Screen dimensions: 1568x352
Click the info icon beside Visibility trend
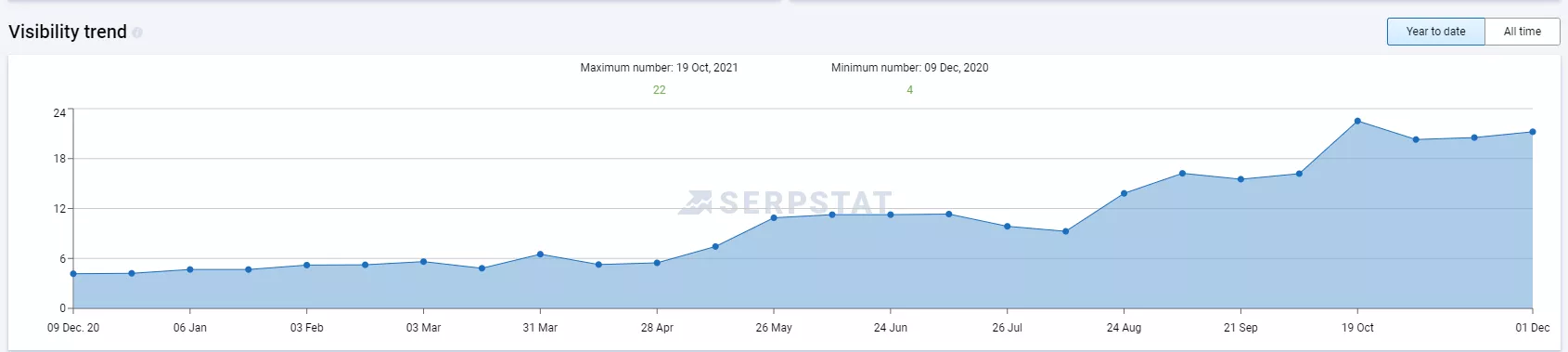point(137,33)
